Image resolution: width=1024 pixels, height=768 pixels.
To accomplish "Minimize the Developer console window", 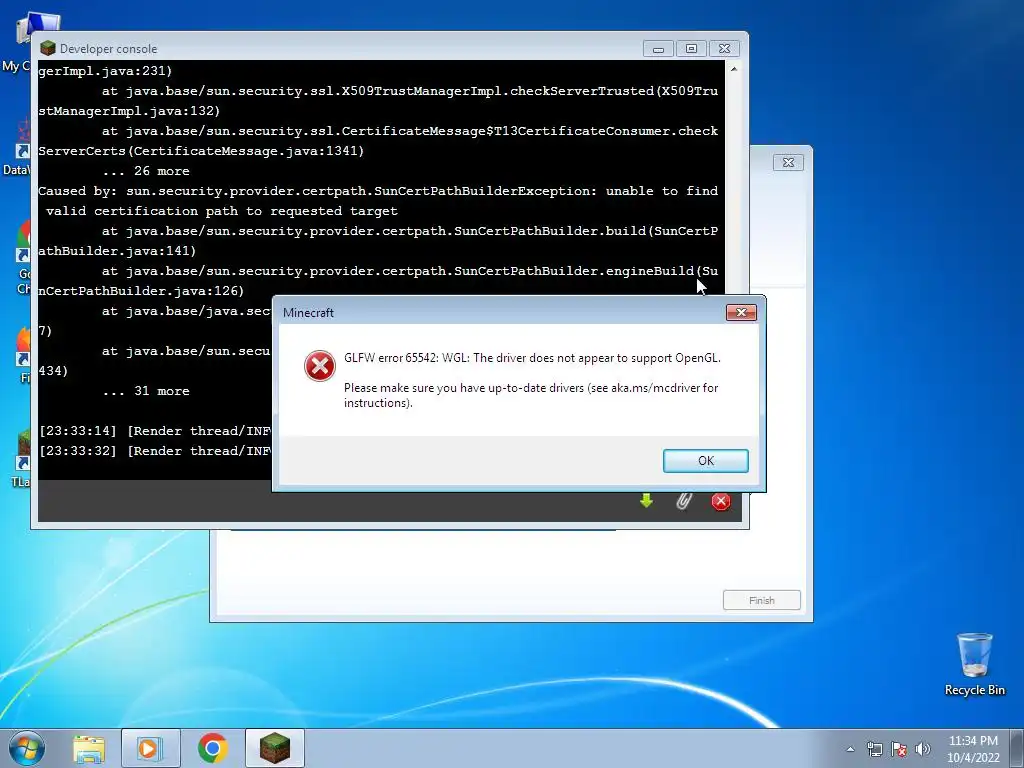I will pos(658,49).
